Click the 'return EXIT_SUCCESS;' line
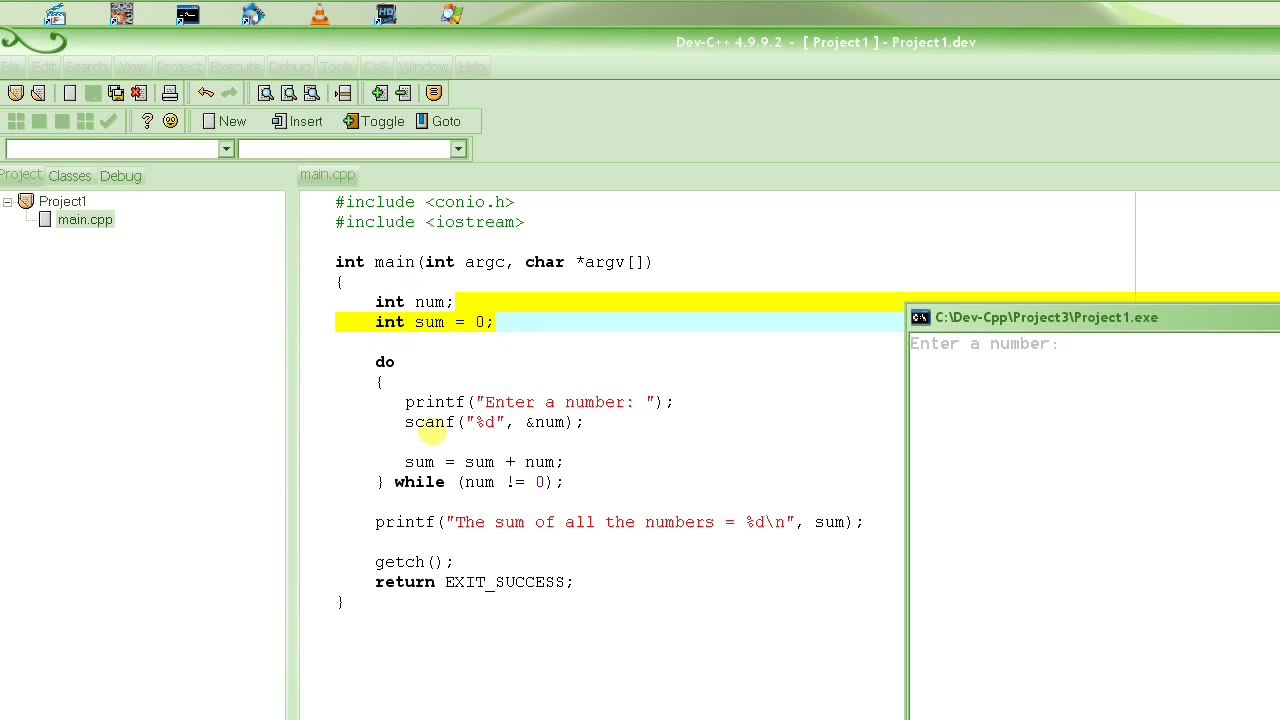The image size is (1280, 720). pyautogui.click(x=474, y=582)
